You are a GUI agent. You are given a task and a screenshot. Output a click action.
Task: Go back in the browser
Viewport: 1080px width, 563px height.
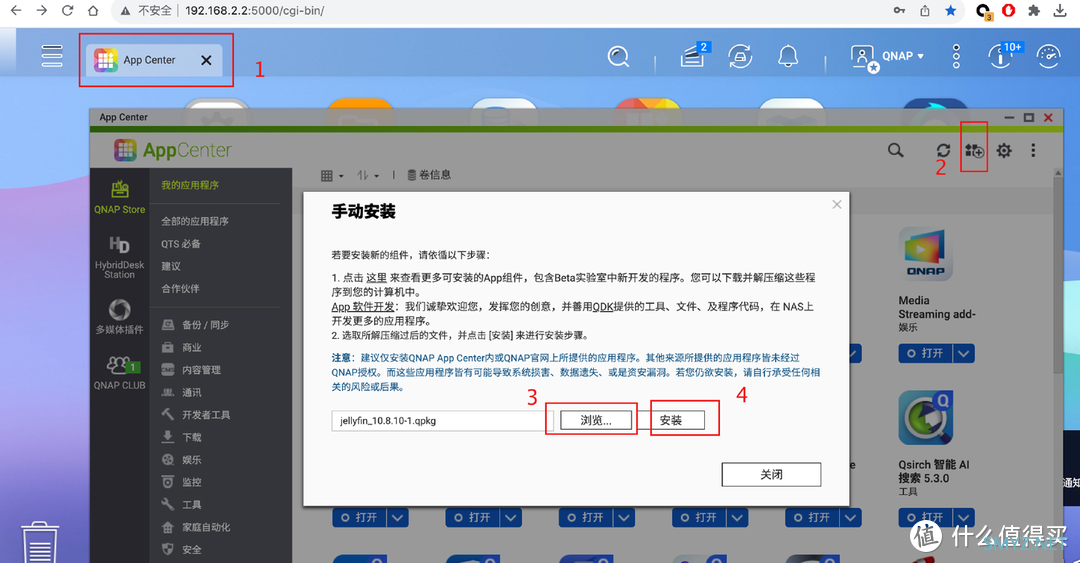tap(16, 10)
